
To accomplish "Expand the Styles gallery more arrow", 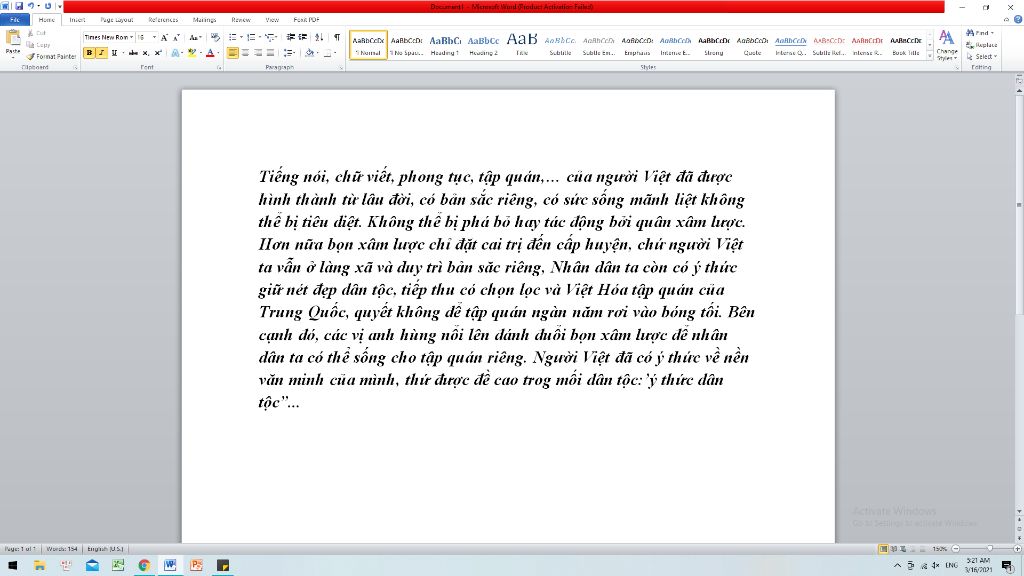I will (930, 57).
